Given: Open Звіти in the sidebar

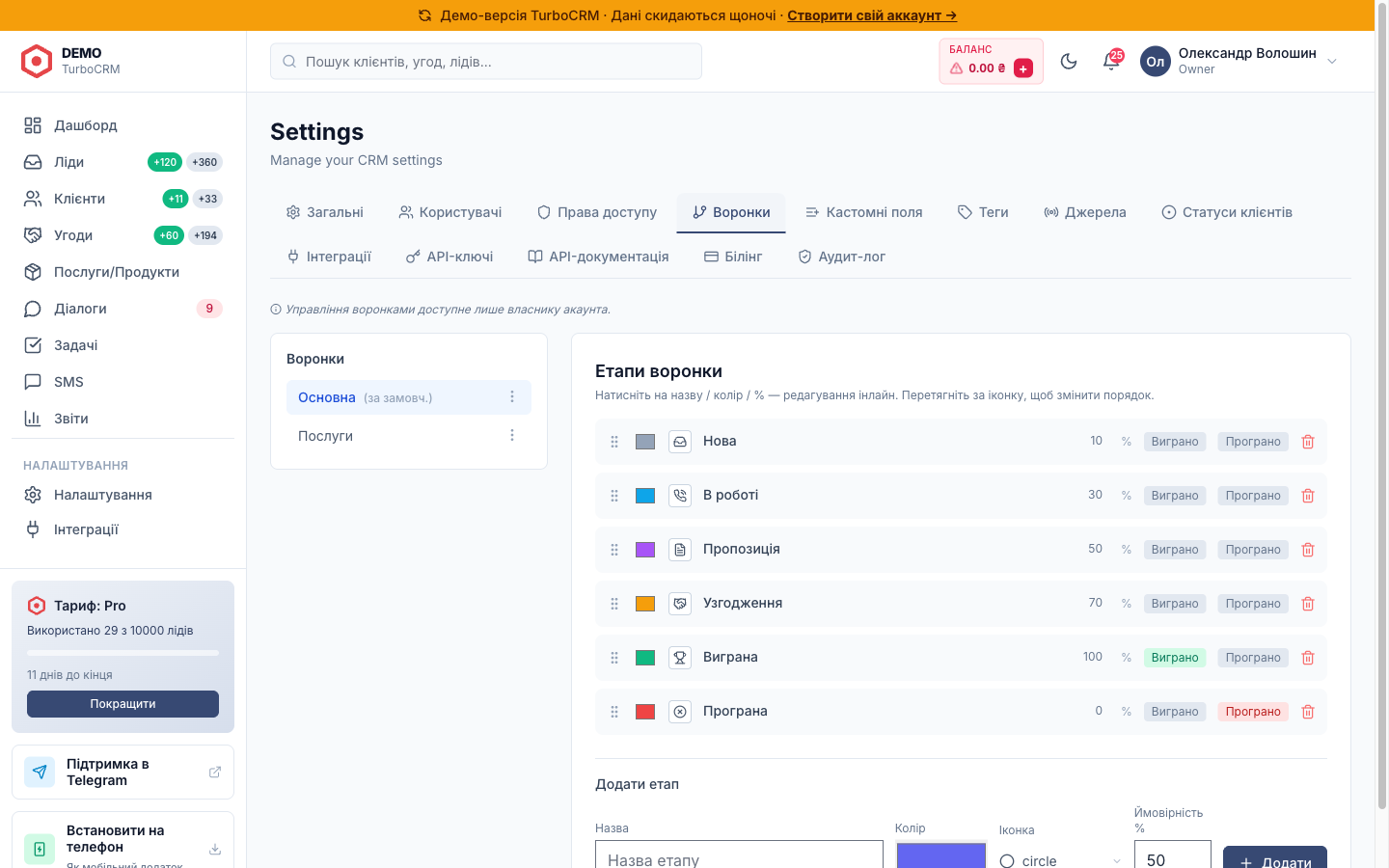Looking at the screenshot, I should (123, 419).
